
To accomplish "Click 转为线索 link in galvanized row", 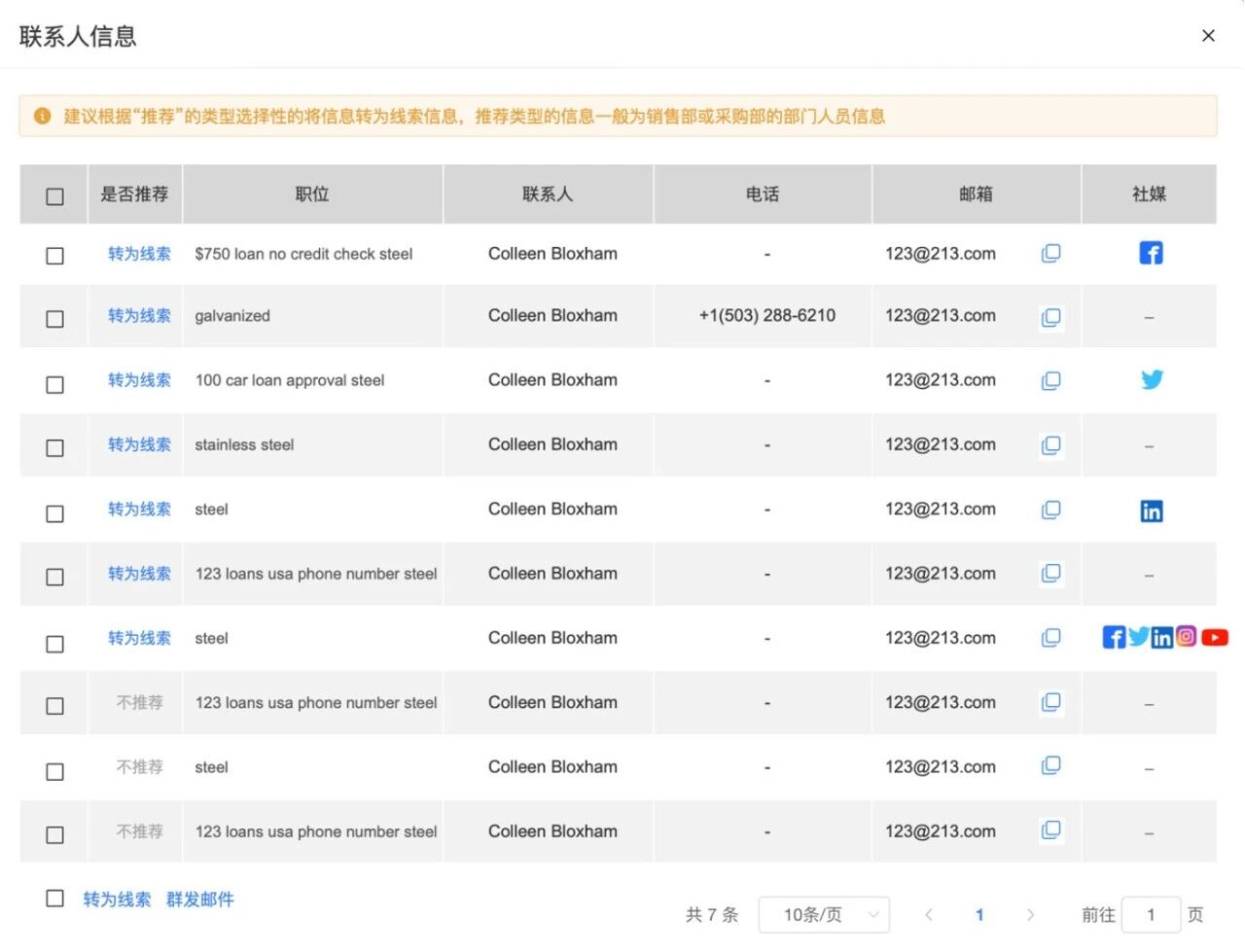I will click(x=139, y=316).
